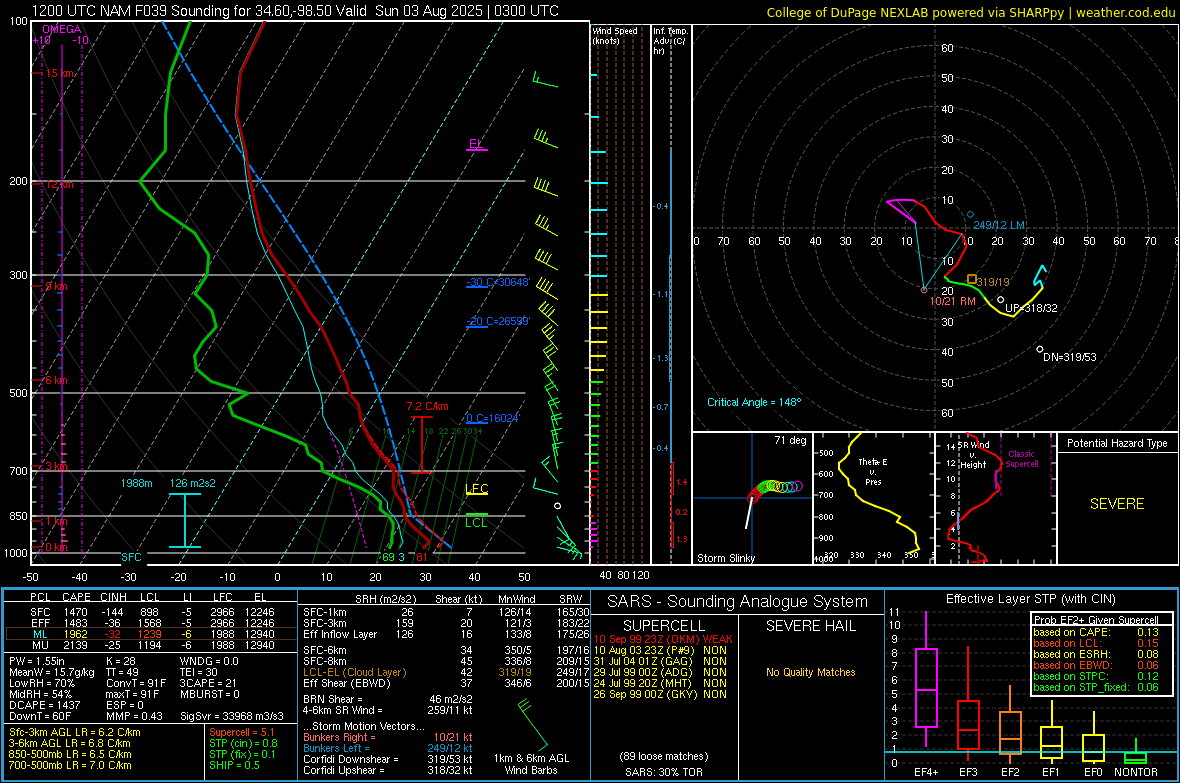Click the 71 deg slinky value

pos(790,440)
